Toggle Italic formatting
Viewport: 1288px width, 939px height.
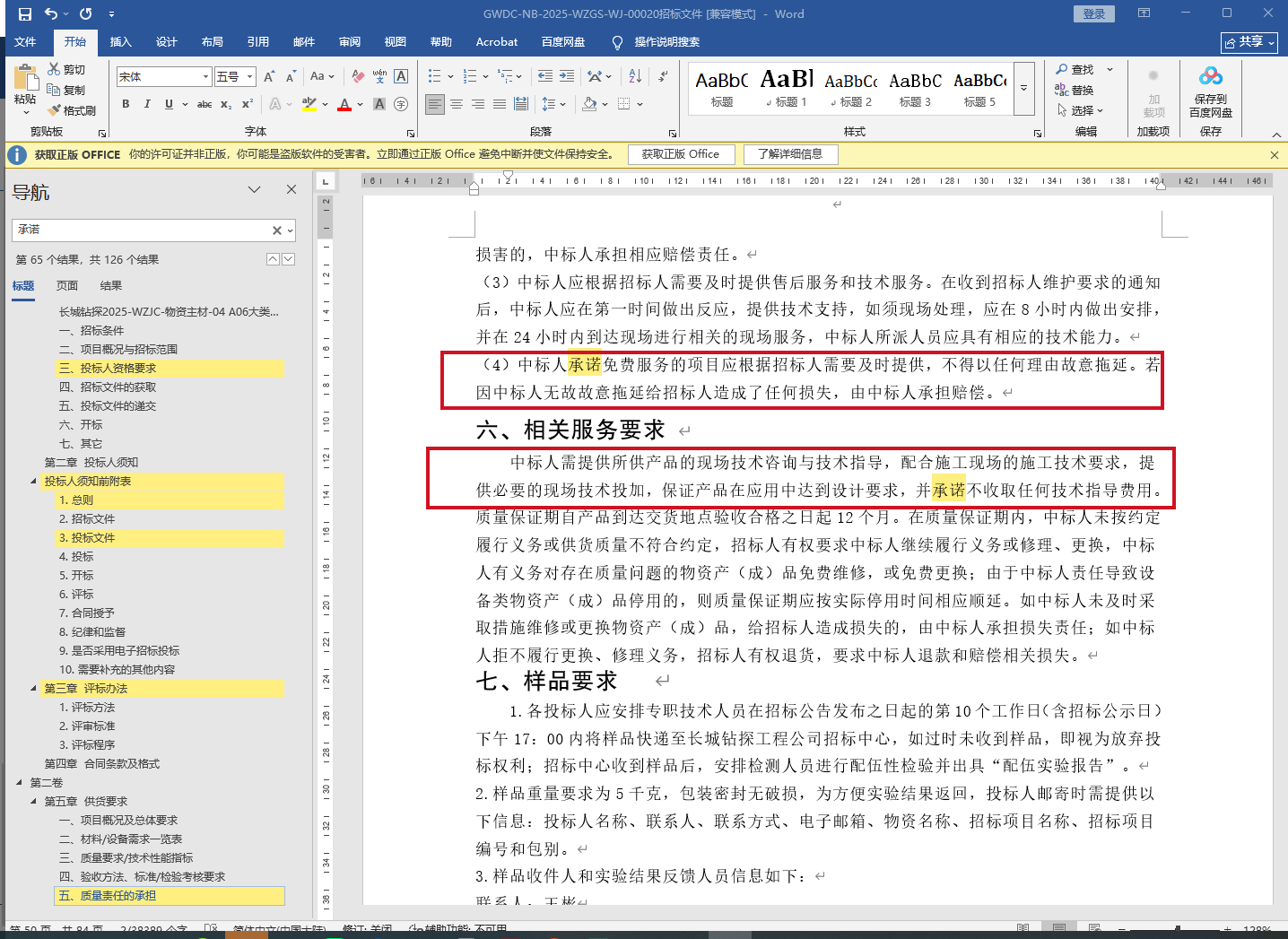click(x=147, y=104)
